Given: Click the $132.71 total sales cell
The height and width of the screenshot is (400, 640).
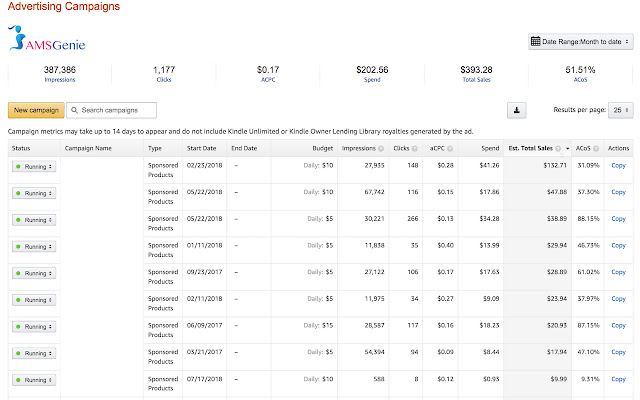Looking at the screenshot, I should 555,165.
